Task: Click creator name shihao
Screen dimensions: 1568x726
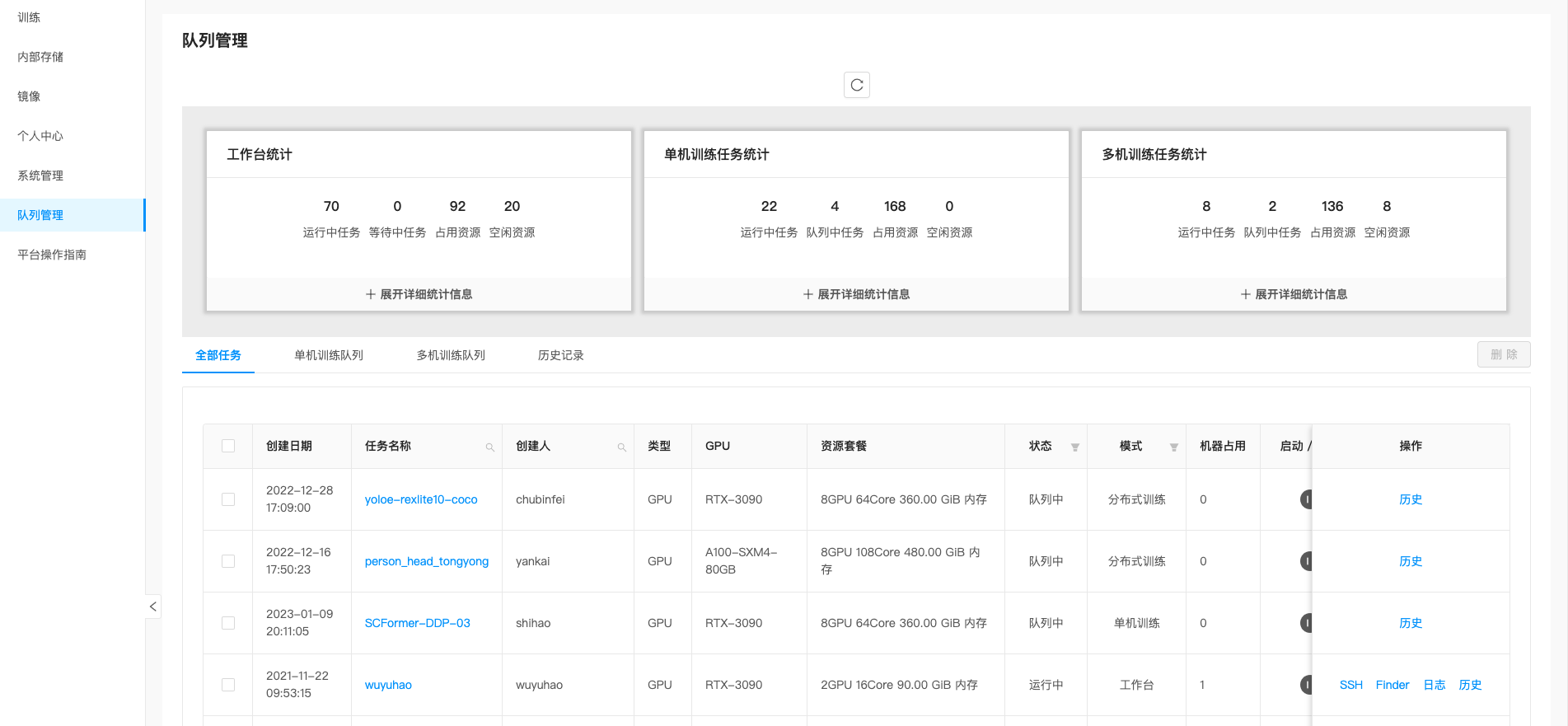Action: tap(533, 623)
